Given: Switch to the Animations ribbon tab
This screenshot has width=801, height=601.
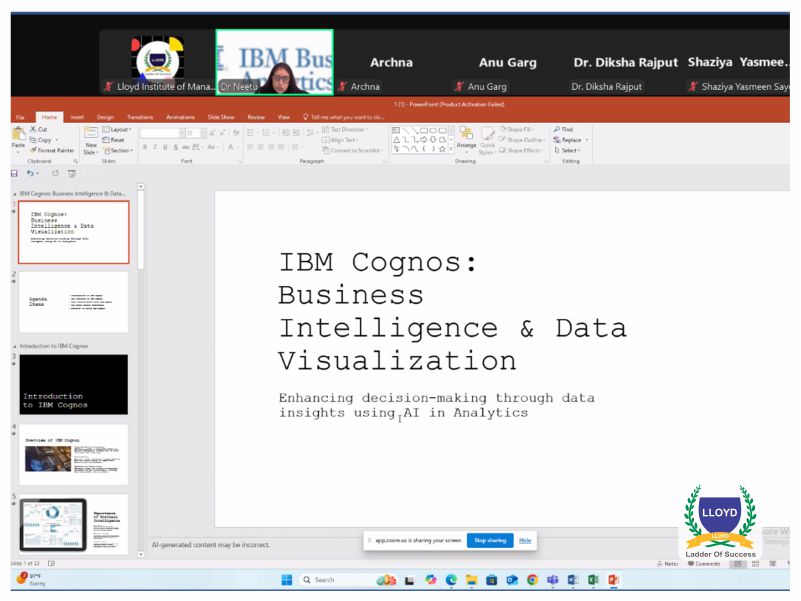Looking at the screenshot, I should tap(180, 117).
